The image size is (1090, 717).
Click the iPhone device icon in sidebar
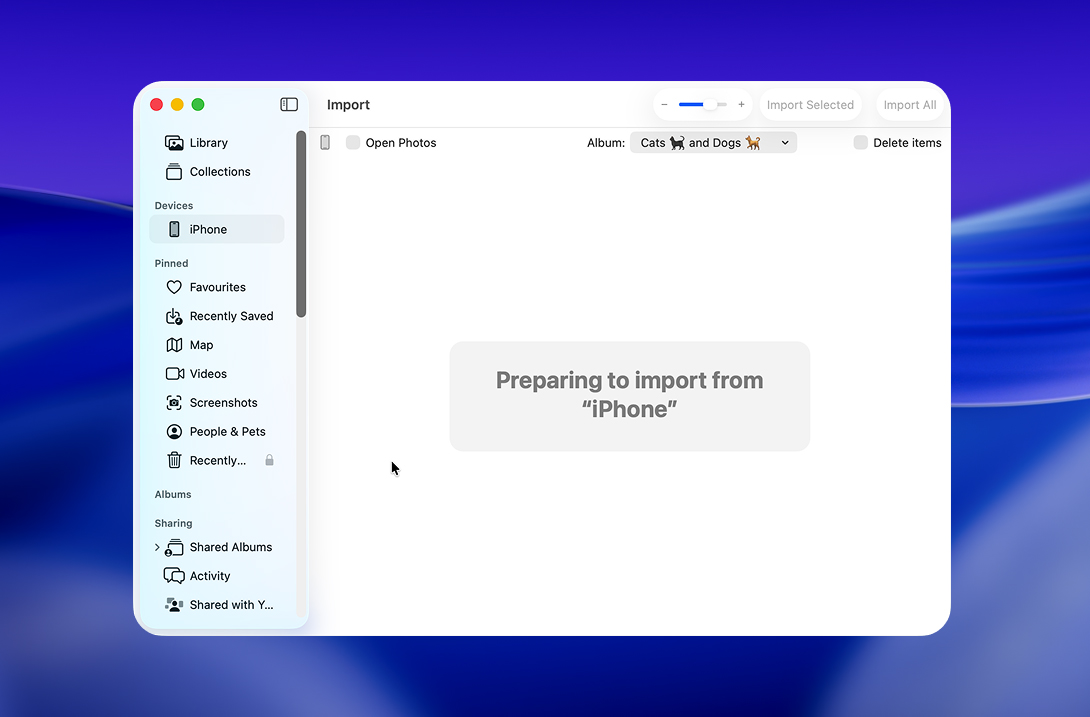coord(174,229)
